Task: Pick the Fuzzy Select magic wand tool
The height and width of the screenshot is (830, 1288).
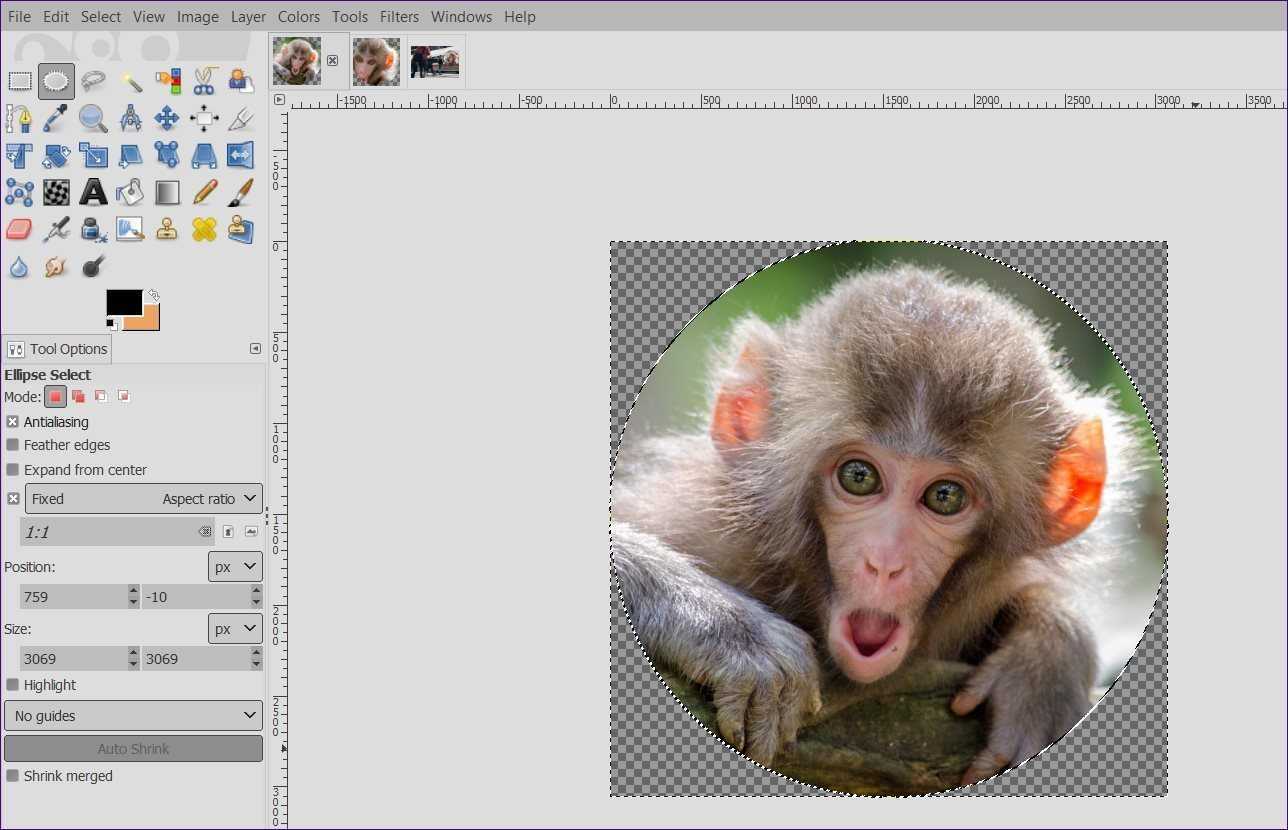Action: point(131,81)
